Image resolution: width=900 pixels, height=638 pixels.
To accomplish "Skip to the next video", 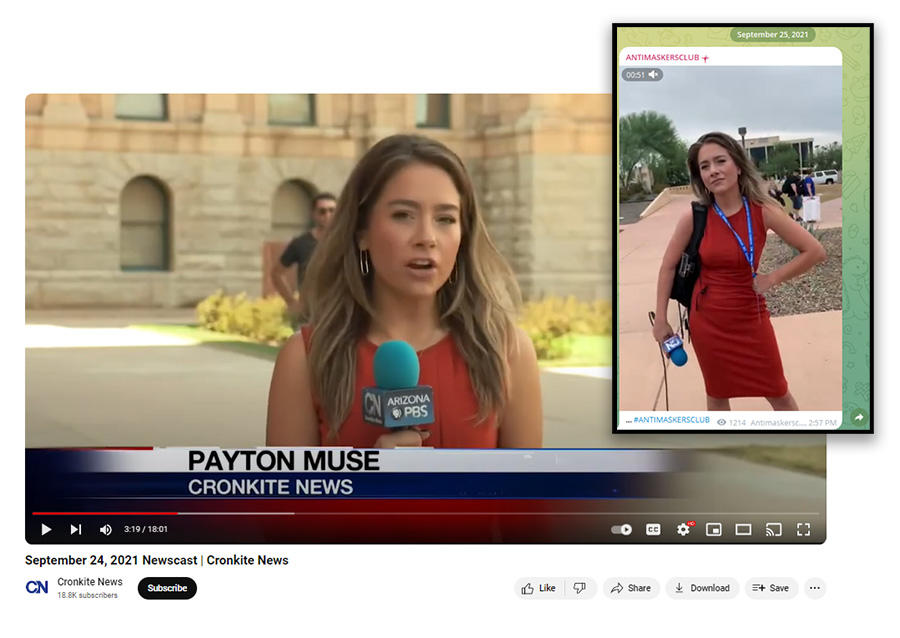I will 75,530.
